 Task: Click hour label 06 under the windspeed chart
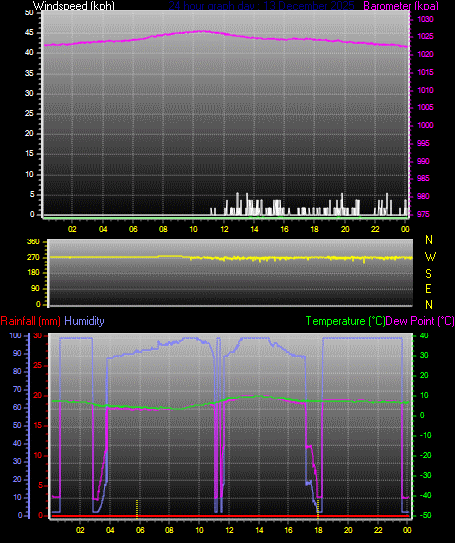[133, 229]
